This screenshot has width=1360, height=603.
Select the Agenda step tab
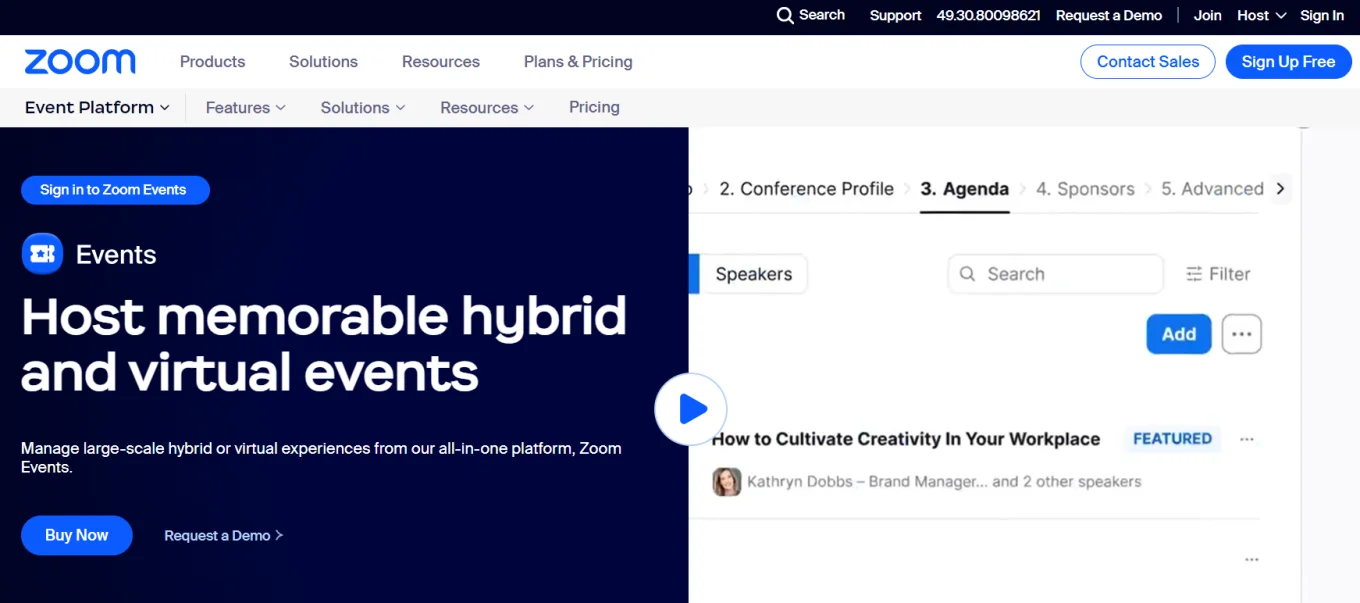point(965,189)
